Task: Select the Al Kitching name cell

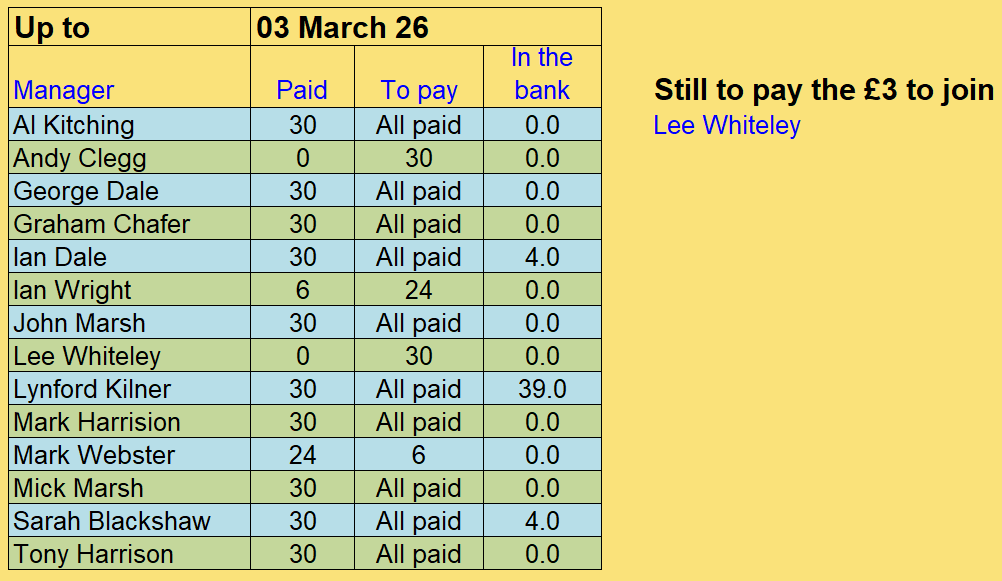Action: (74, 125)
